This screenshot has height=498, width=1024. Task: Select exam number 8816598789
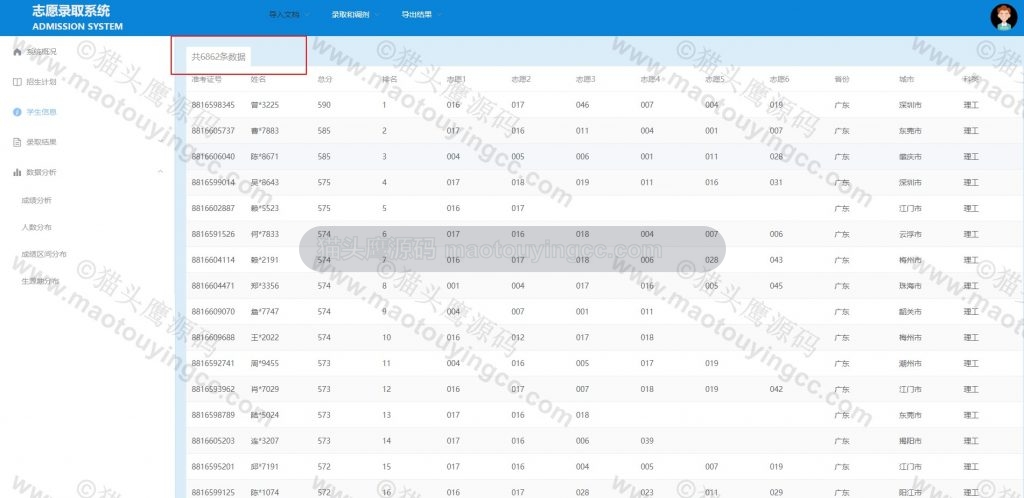pos(213,415)
